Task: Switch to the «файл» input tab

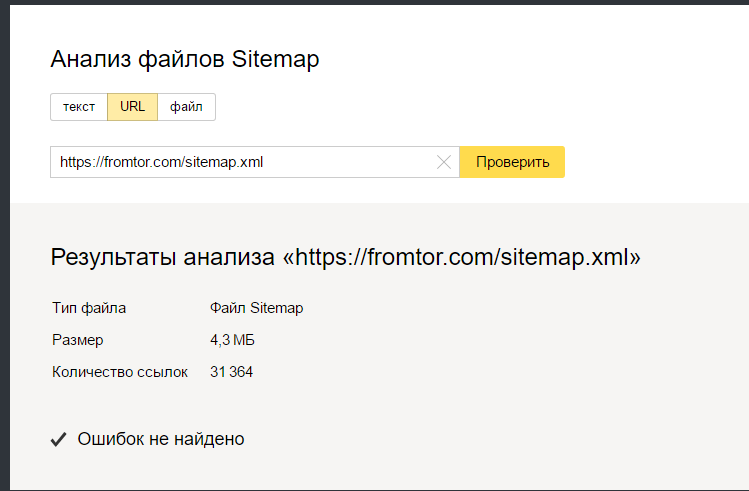Action: point(186,107)
